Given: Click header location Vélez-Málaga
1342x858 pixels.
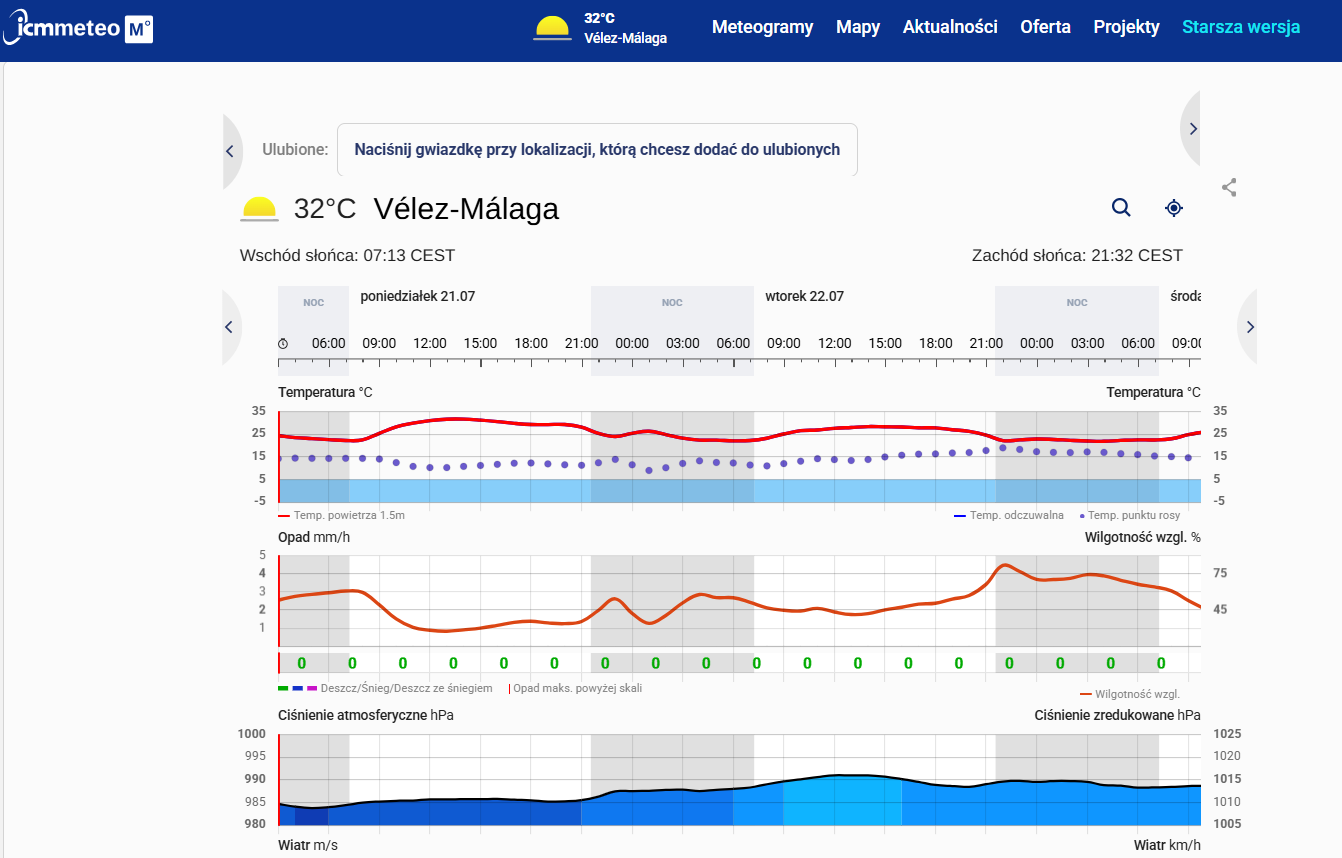Looking at the screenshot, I should point(625,38).
